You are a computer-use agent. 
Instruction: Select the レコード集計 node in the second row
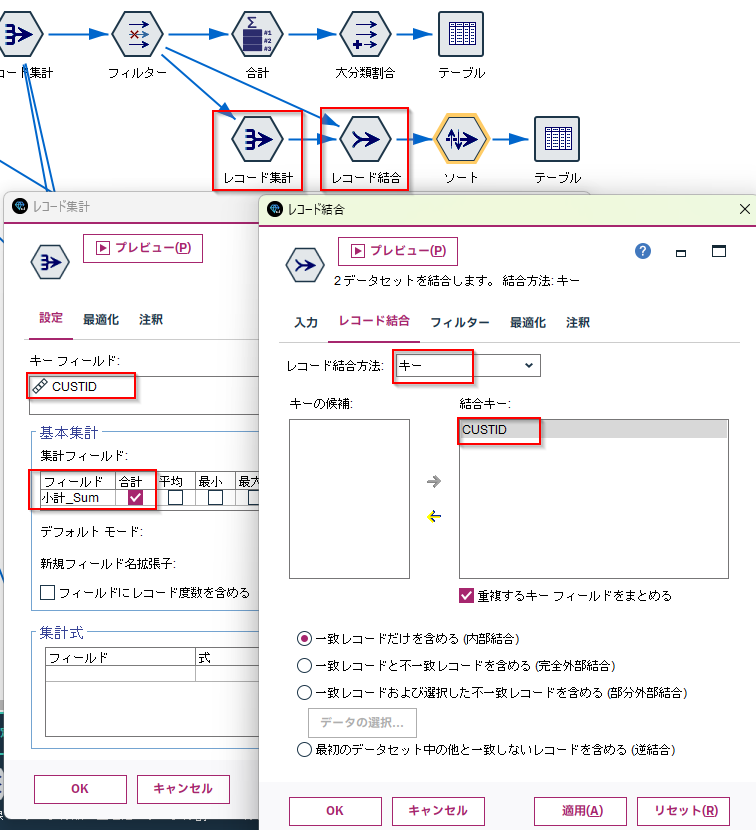click(x=257, y=139)
